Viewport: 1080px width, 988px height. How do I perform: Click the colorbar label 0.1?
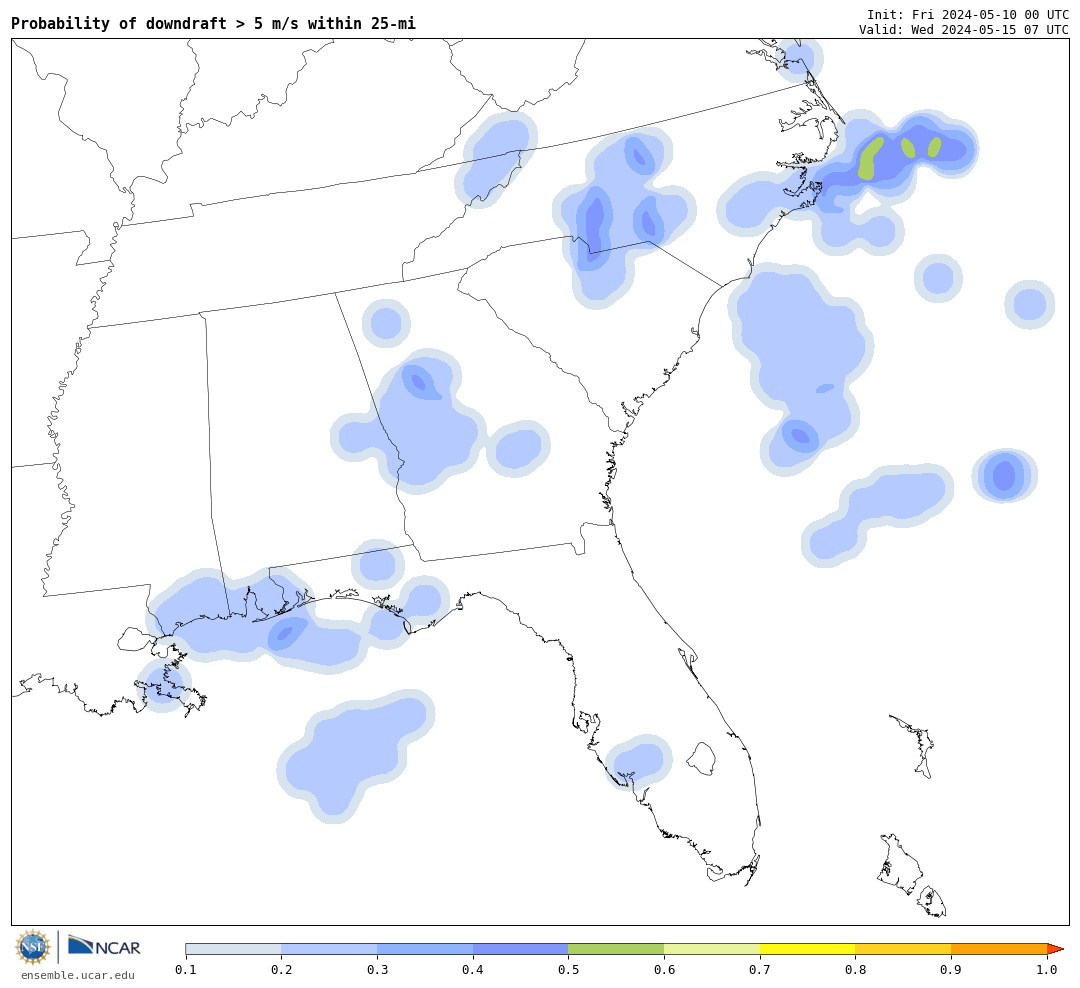coord(186,970)
